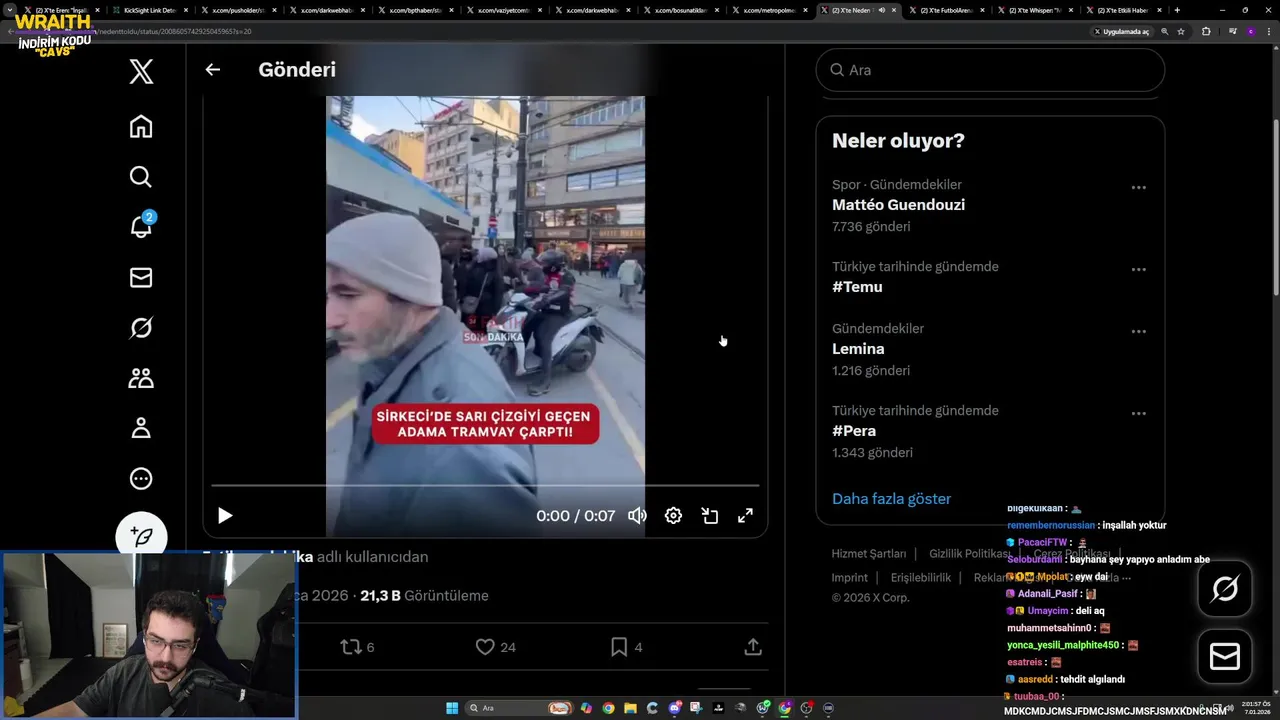Click the Görüntüleme view count
Screen dimensions: 1280x720
point(425,596)
